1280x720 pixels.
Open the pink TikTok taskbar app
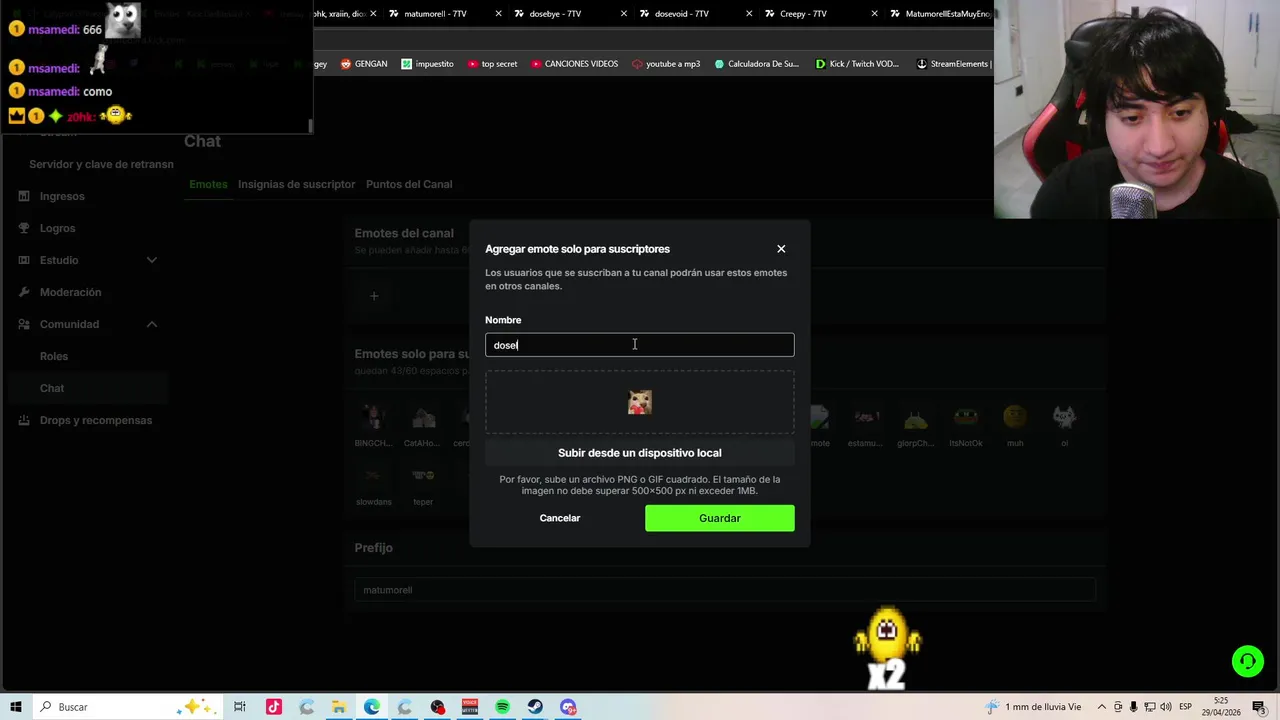click(x=274, y=707)
